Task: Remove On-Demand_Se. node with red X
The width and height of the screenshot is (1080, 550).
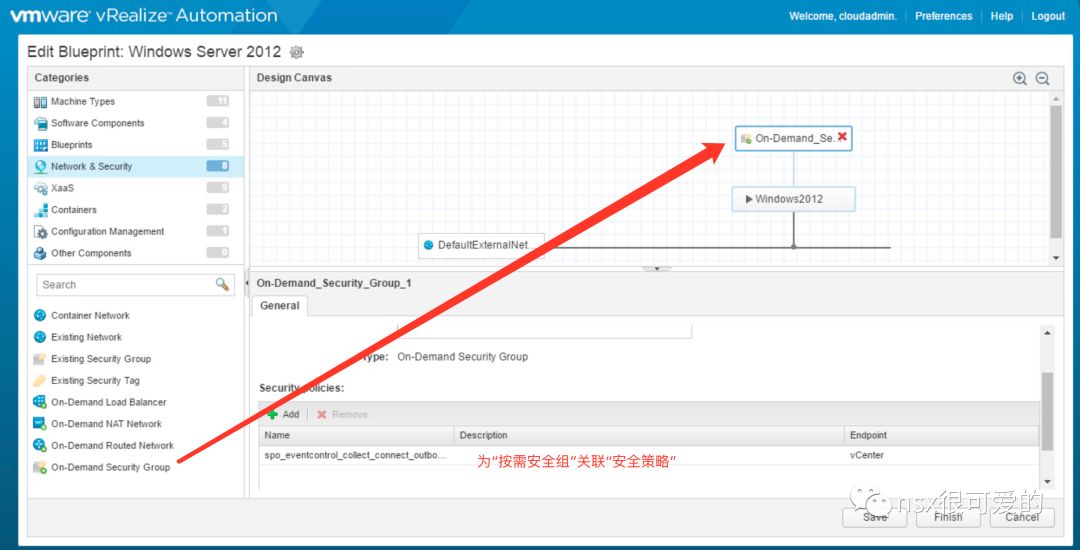Action: [842, 137]
